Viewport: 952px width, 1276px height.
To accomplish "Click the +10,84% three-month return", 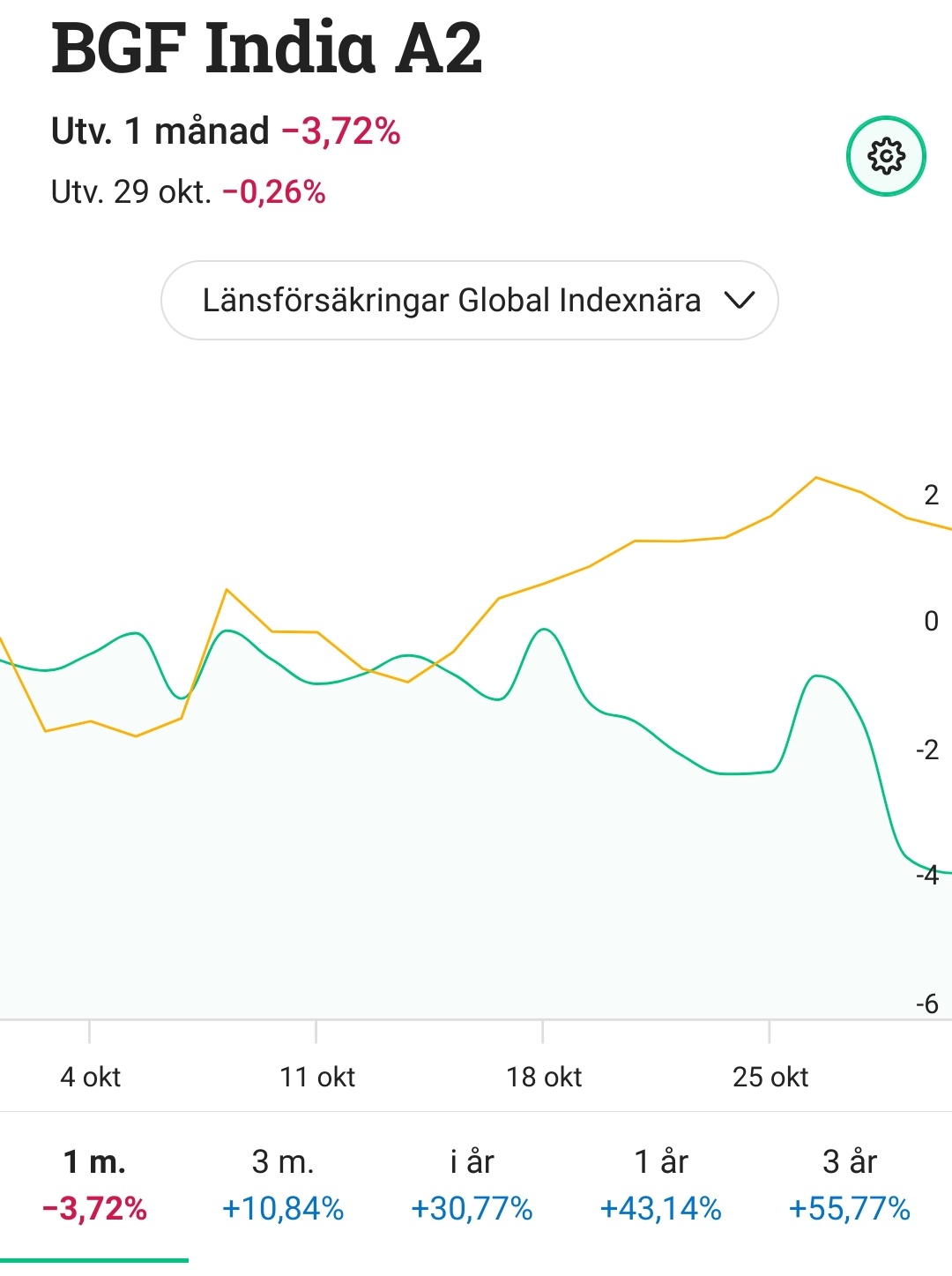I will click(283, 1208).
